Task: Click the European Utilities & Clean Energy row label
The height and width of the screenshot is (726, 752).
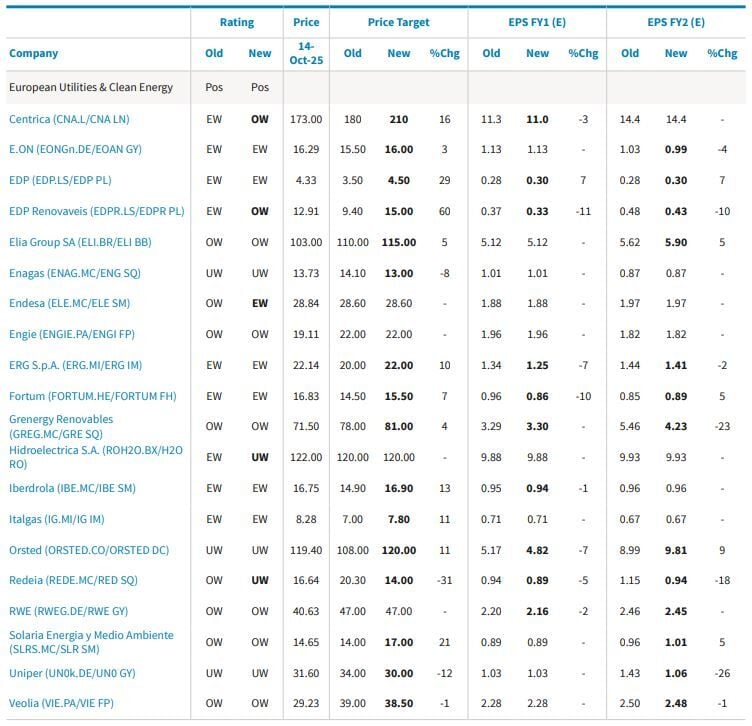Action: 91,87
